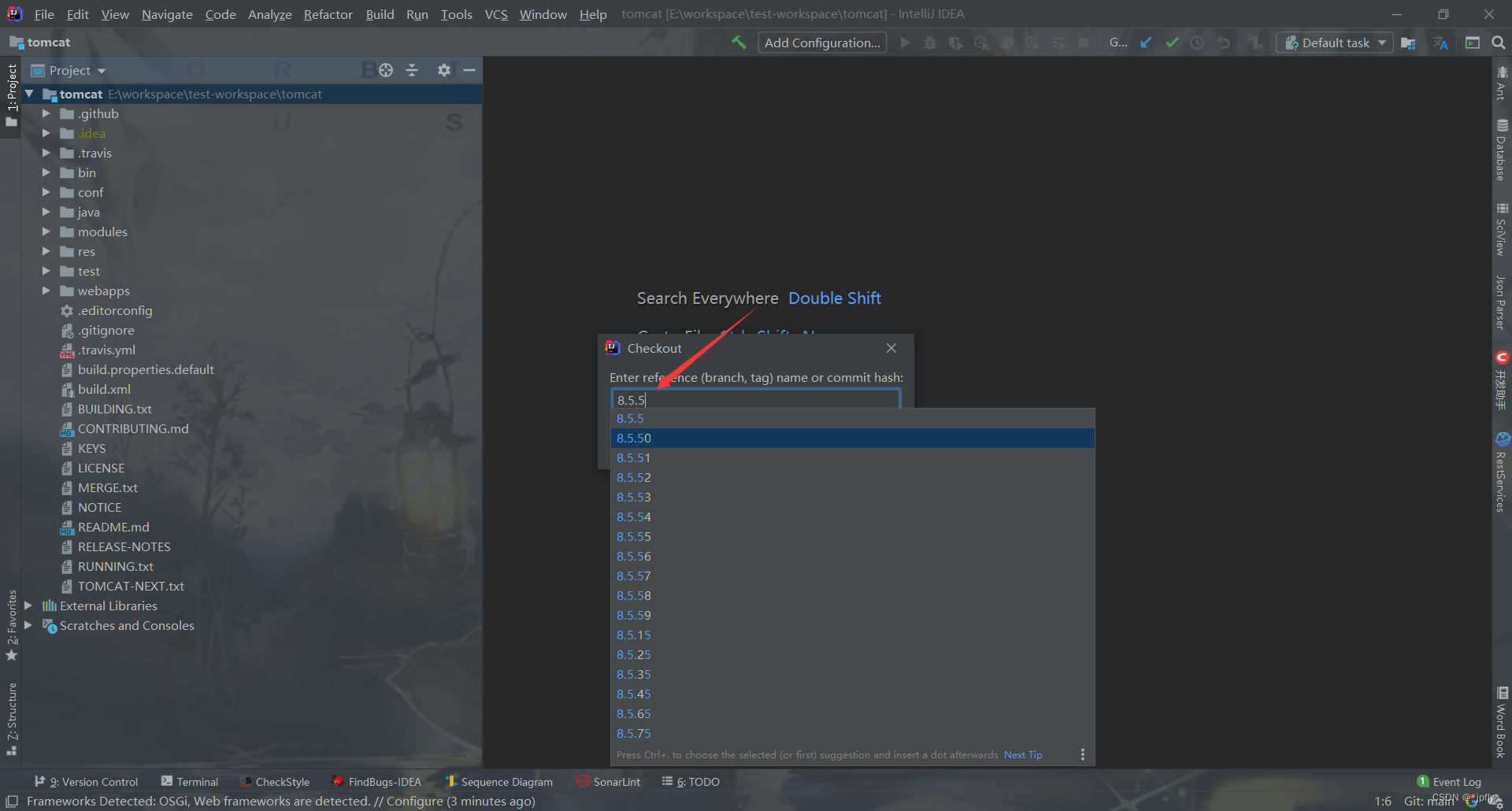
Task: Open the Terminal tool tab
Action: click(x=190, y=782)
